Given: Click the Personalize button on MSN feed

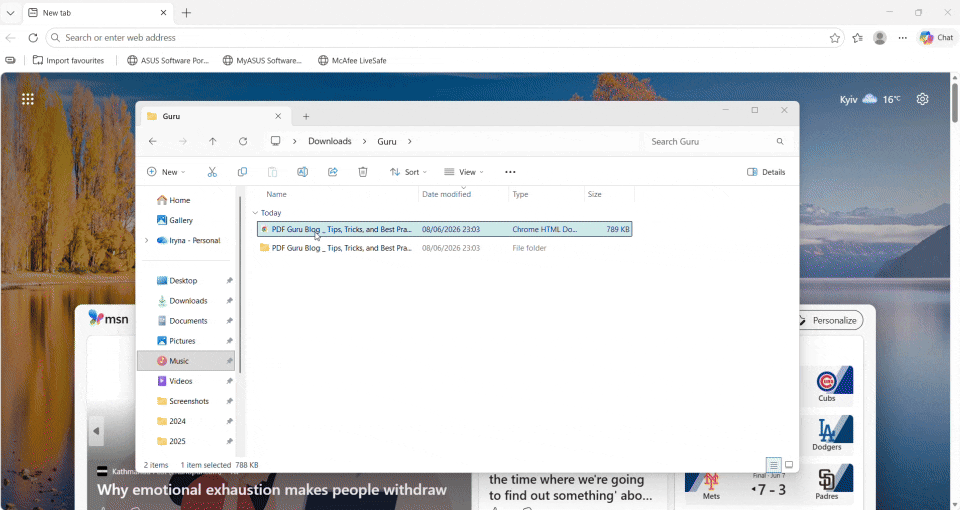Looking at the screenshot, I should 830,320.
